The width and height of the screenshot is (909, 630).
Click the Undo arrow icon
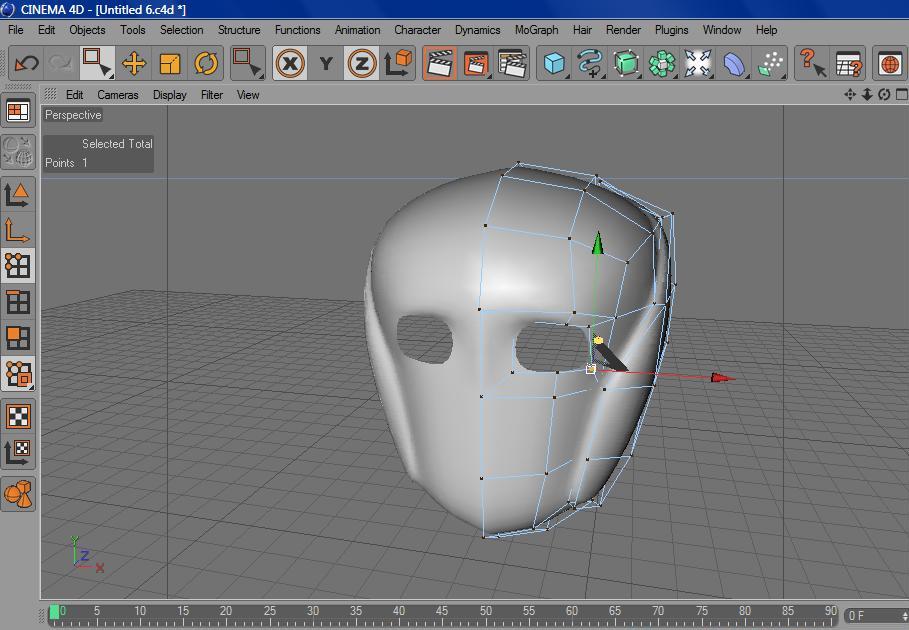(26, 63)
